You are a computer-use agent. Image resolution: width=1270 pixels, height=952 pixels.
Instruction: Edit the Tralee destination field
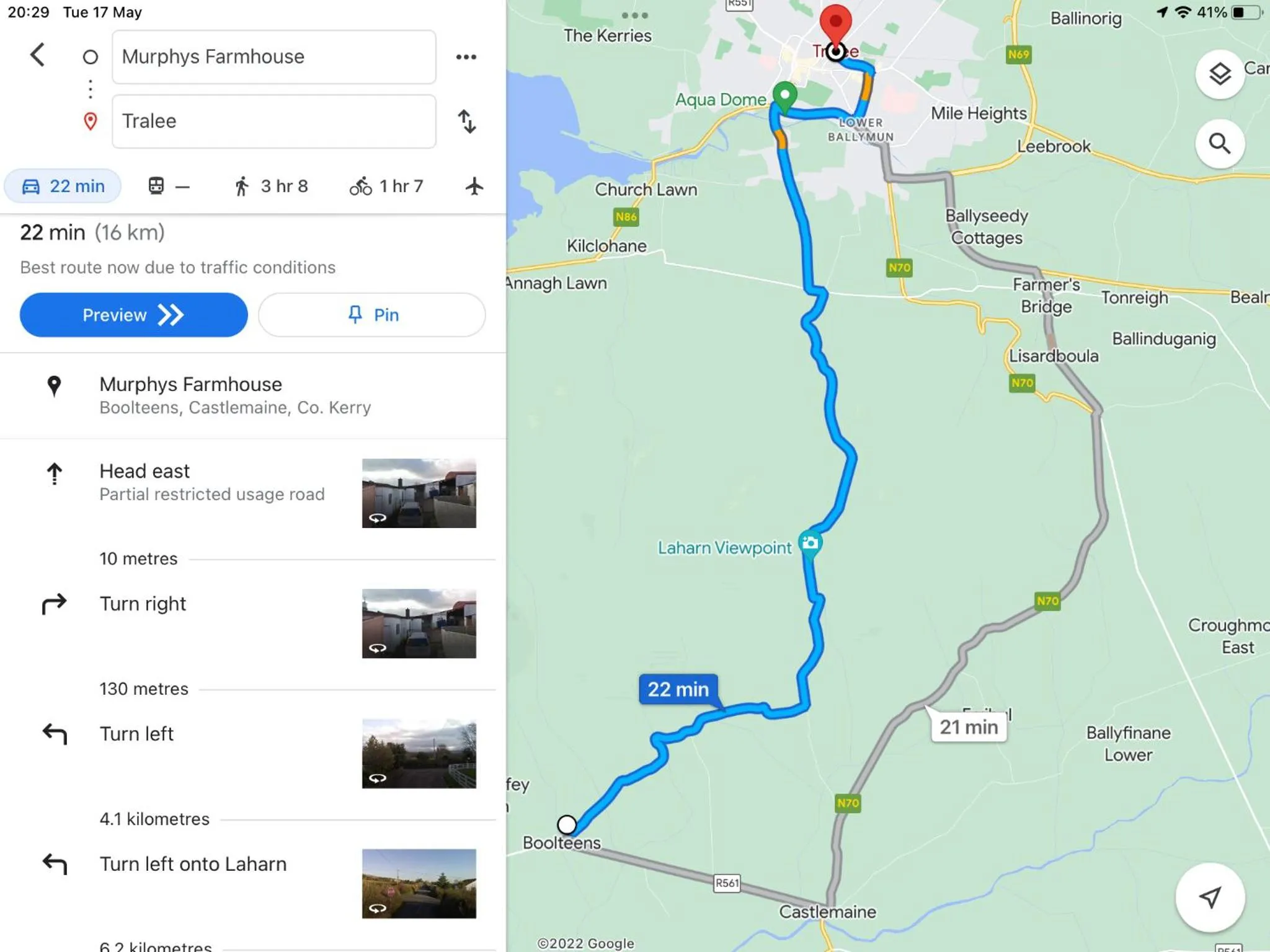(273, 121)
